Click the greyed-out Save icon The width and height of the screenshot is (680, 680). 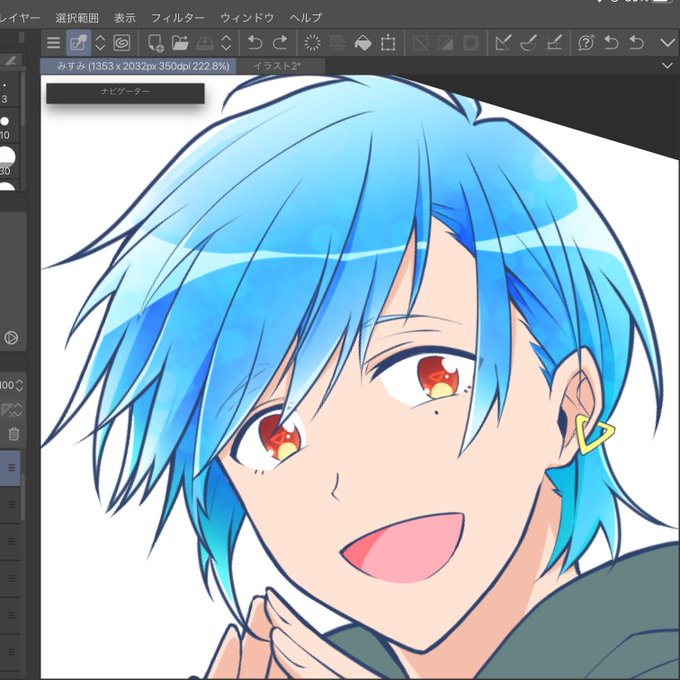[x=206, y=42]
